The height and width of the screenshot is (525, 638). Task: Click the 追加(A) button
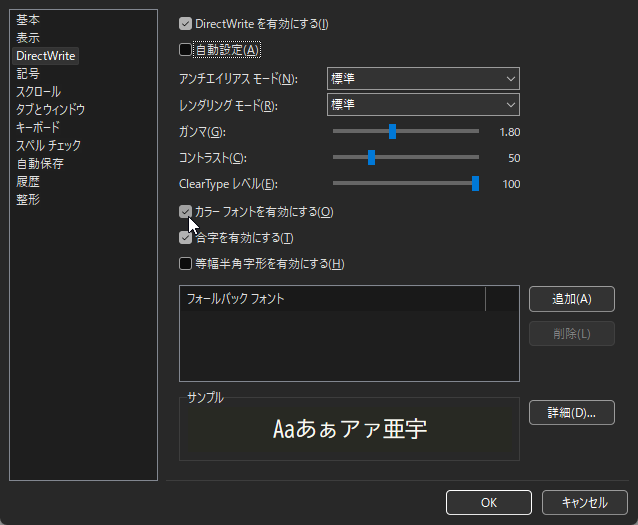[x=572, y=299]
